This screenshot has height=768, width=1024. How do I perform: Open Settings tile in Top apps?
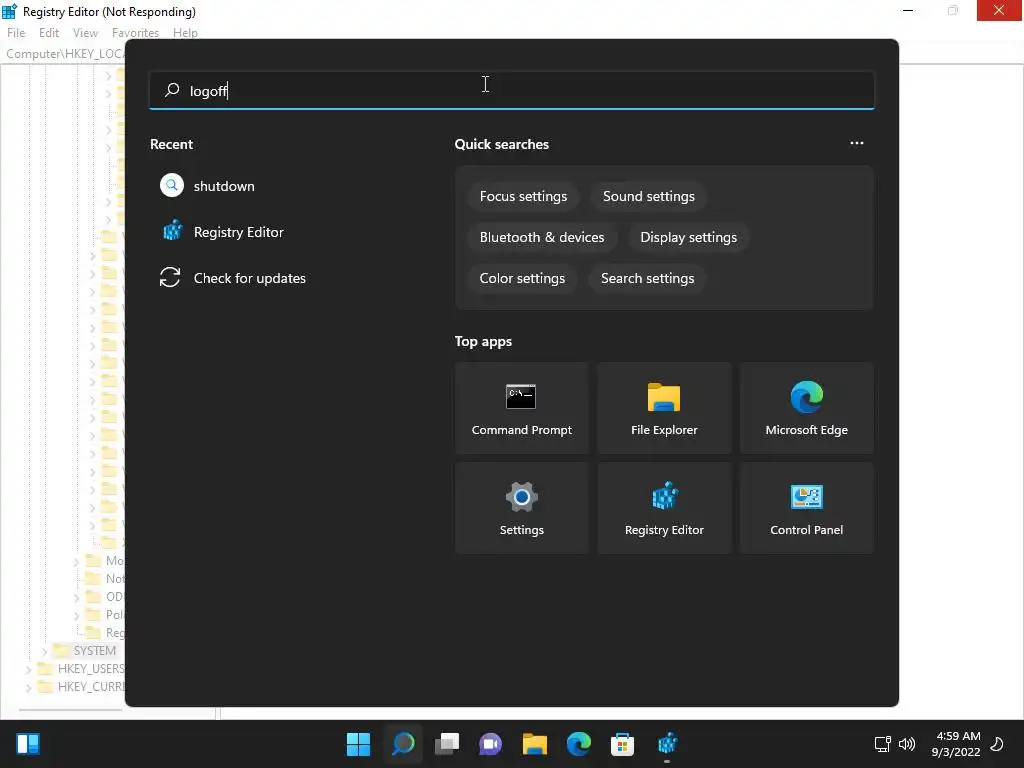tap(521, 508)
